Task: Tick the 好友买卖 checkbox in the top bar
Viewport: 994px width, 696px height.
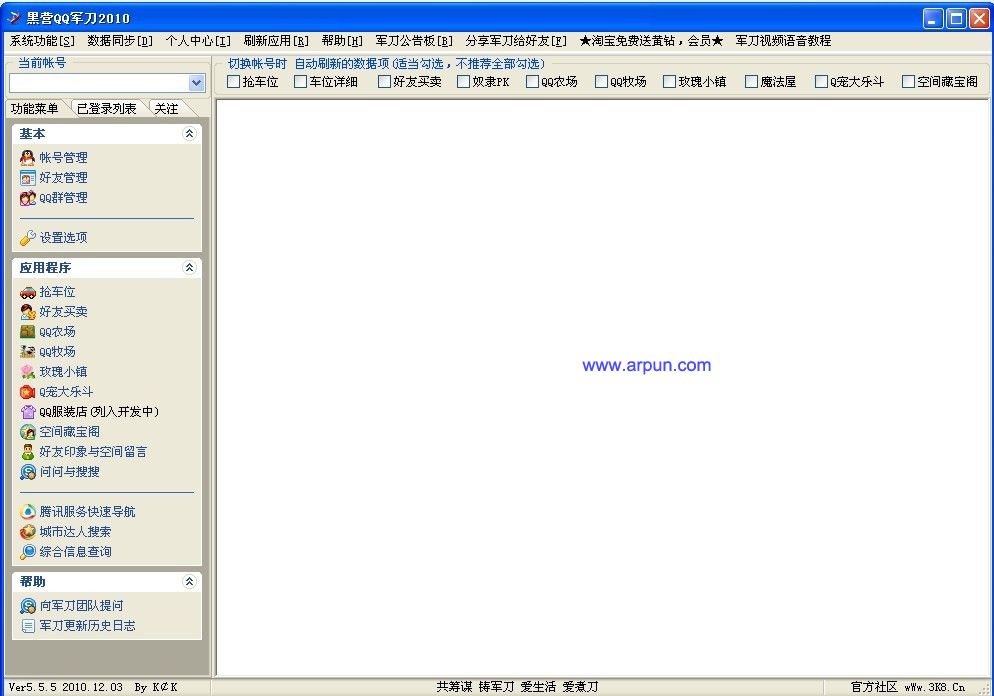Action: (384, 82)
